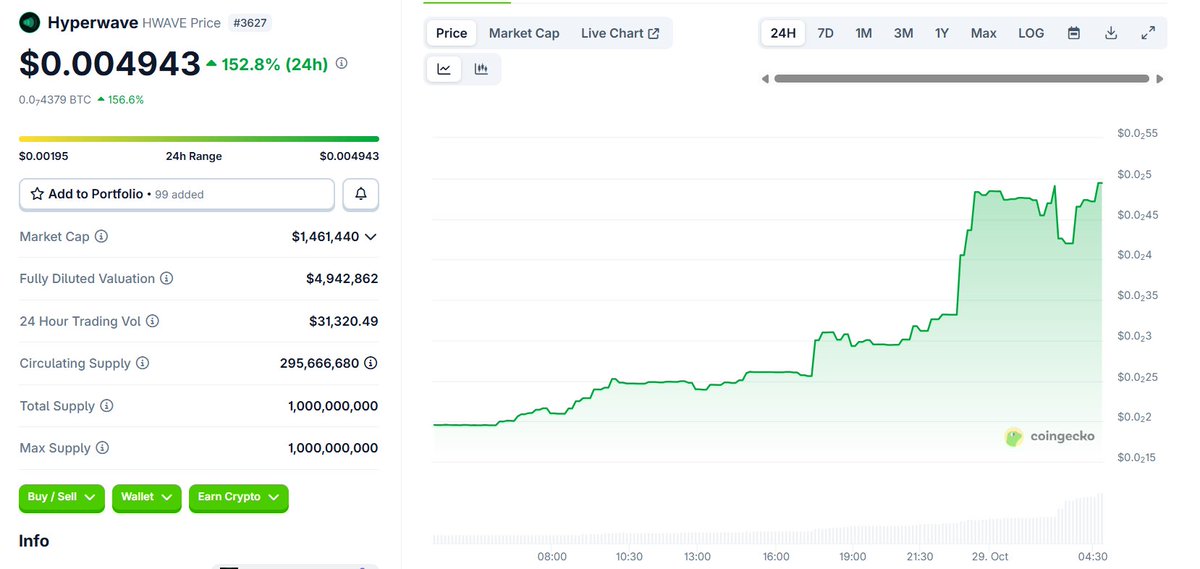Click the price alert bell icon

(x=361, y=194)
